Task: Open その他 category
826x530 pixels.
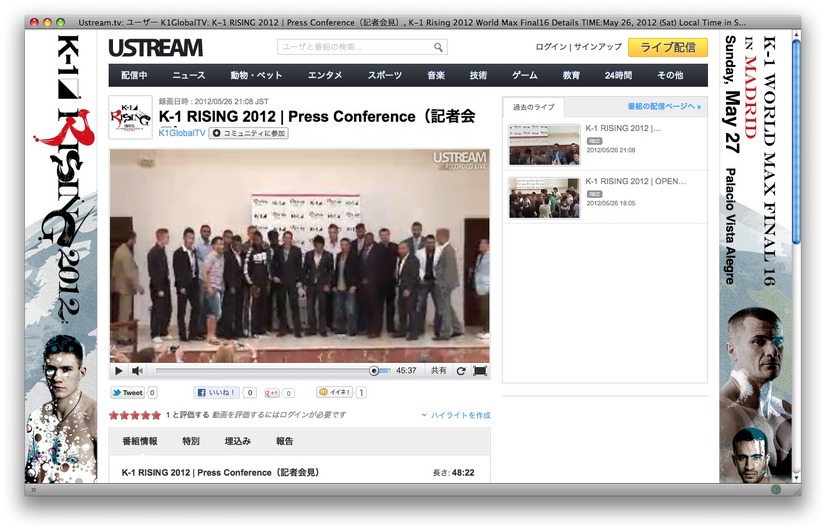Action: pyautogui.click(x=670, y=75)
